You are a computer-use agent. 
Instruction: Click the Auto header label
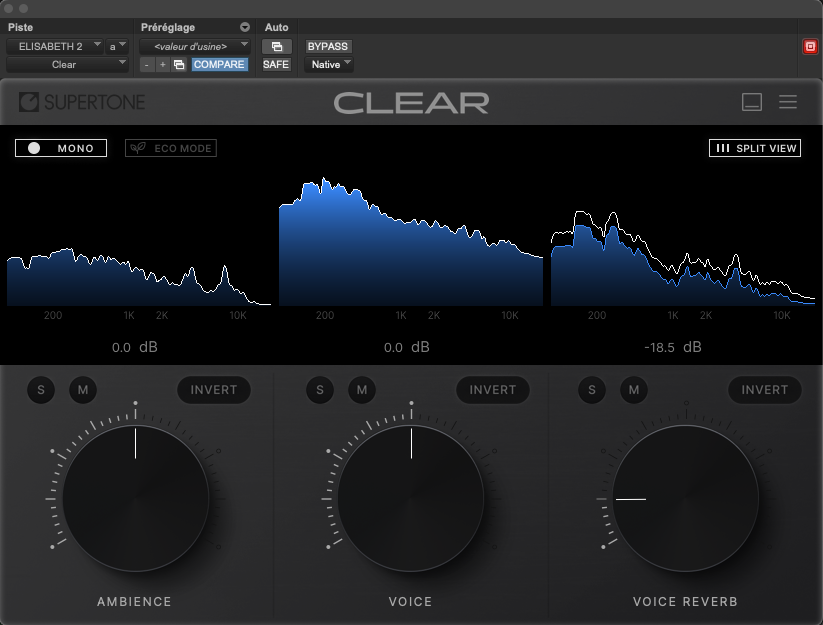(x=276, y=27)
